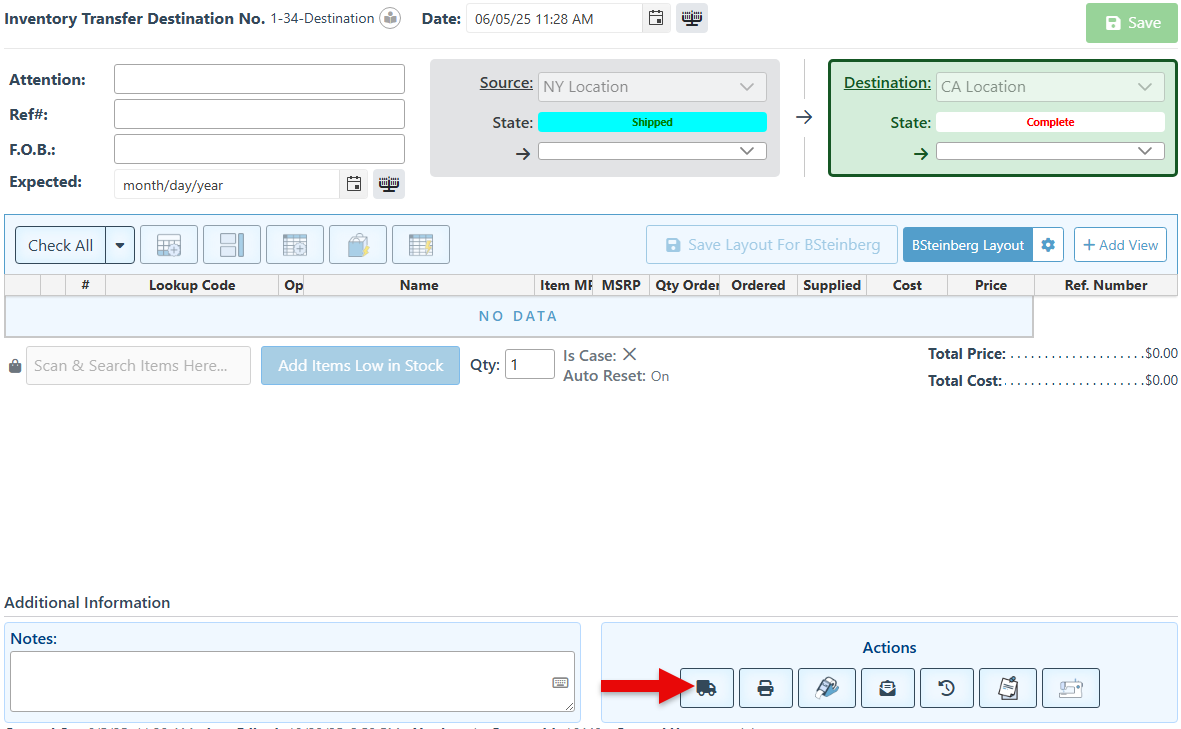Click the receipt printer icon in Actions
This screenshot has height=729, width=1181.
[1070, 688]
